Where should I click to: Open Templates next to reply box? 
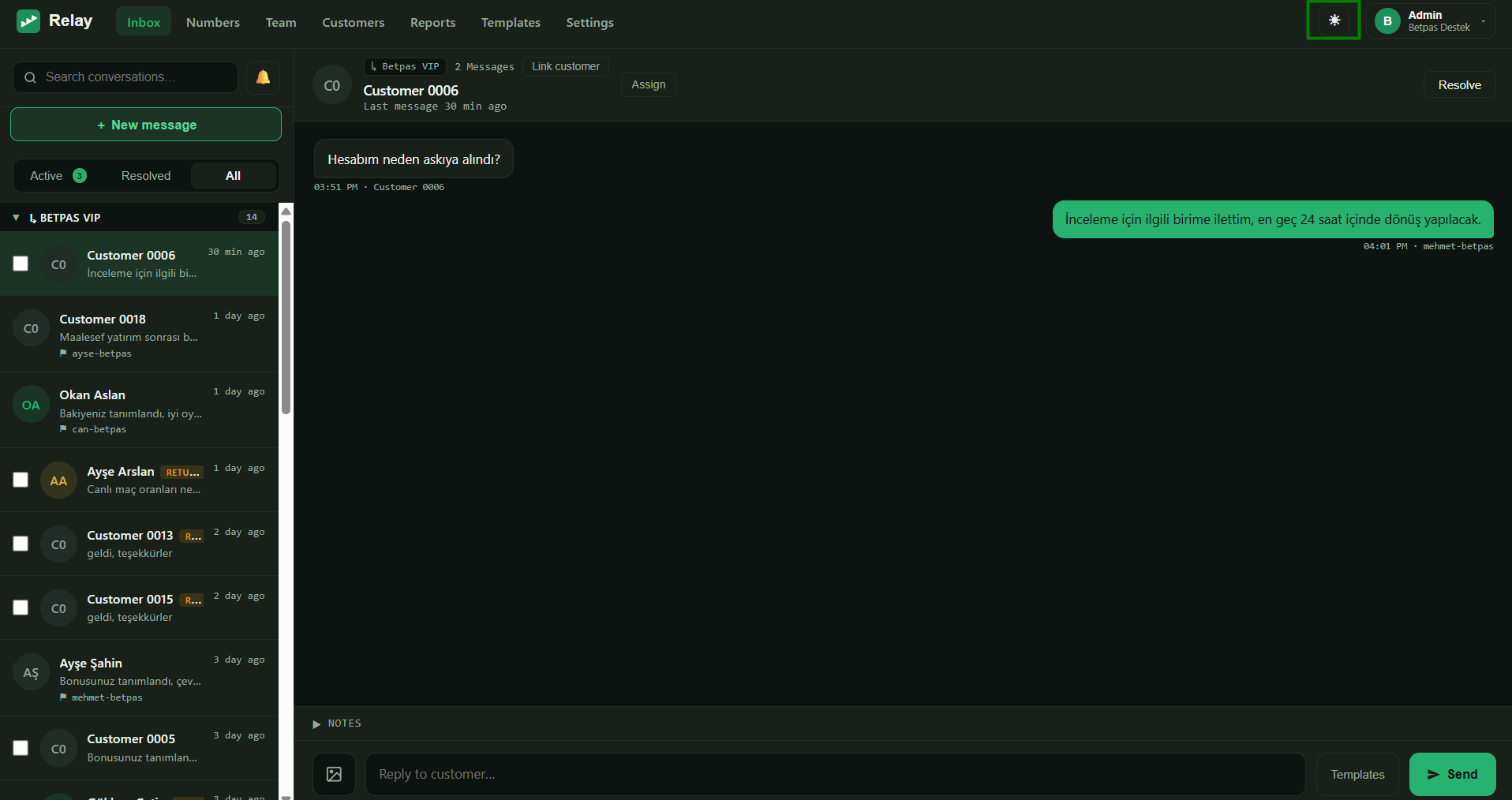(1357, 775)
